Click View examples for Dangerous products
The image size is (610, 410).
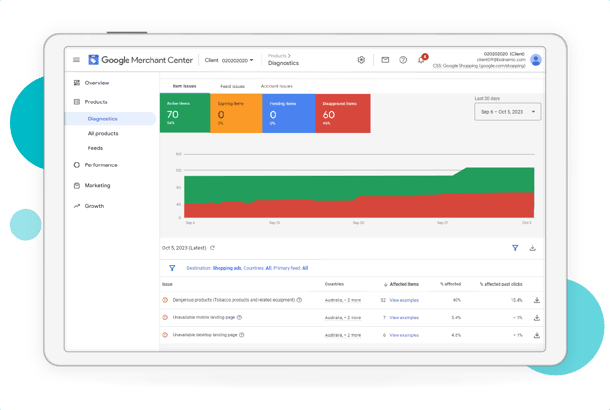404,300
